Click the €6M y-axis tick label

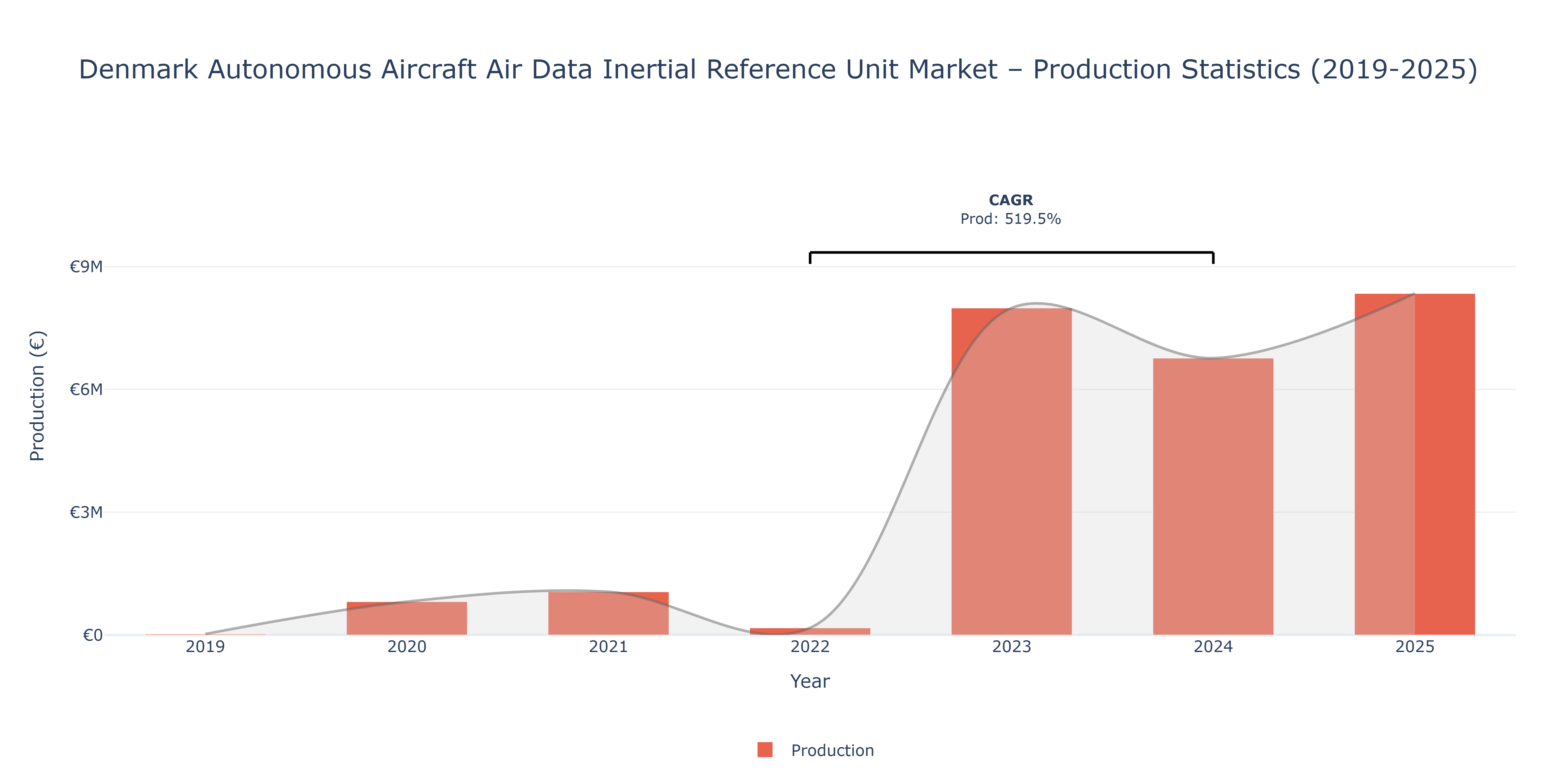(86, 390)
